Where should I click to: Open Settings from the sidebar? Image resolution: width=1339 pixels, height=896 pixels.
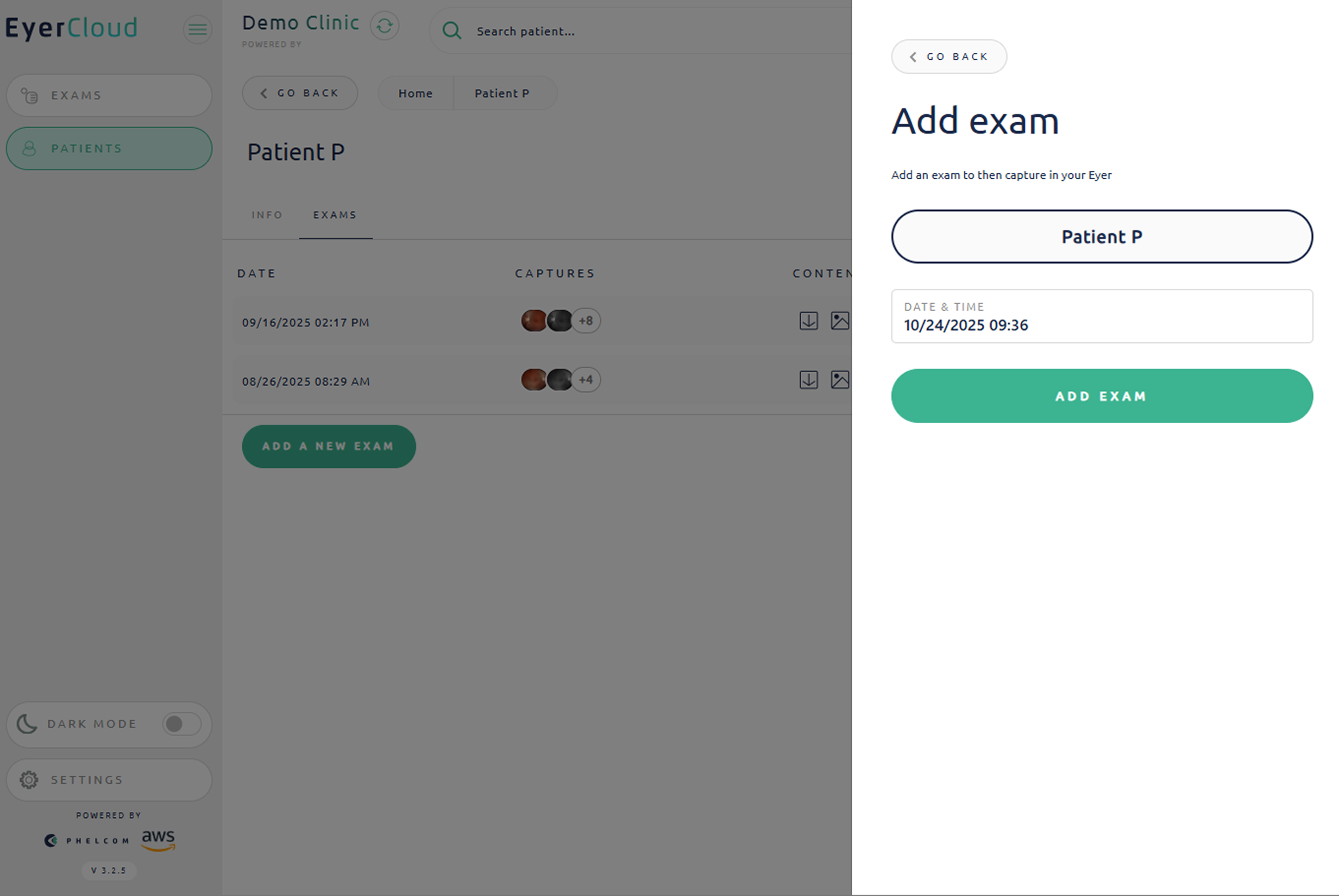coord(109,780)
